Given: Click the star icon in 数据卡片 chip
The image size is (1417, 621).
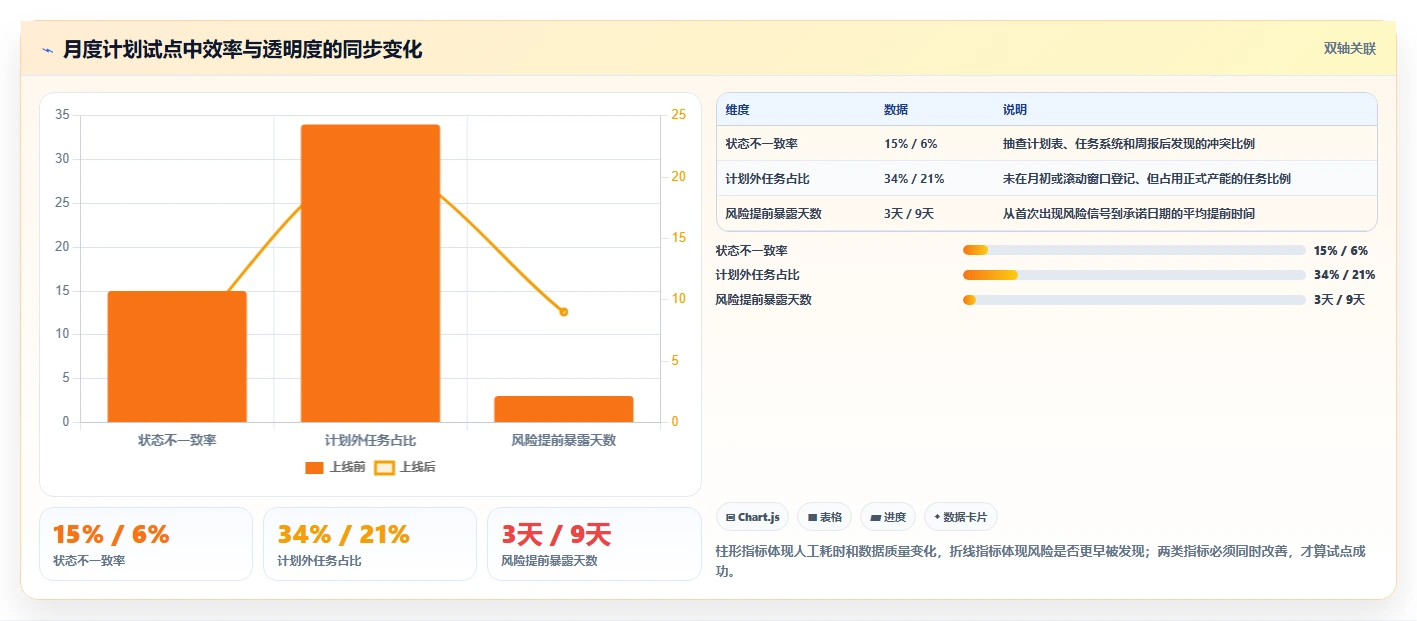Looking at the screenshot, I should 937,517.
